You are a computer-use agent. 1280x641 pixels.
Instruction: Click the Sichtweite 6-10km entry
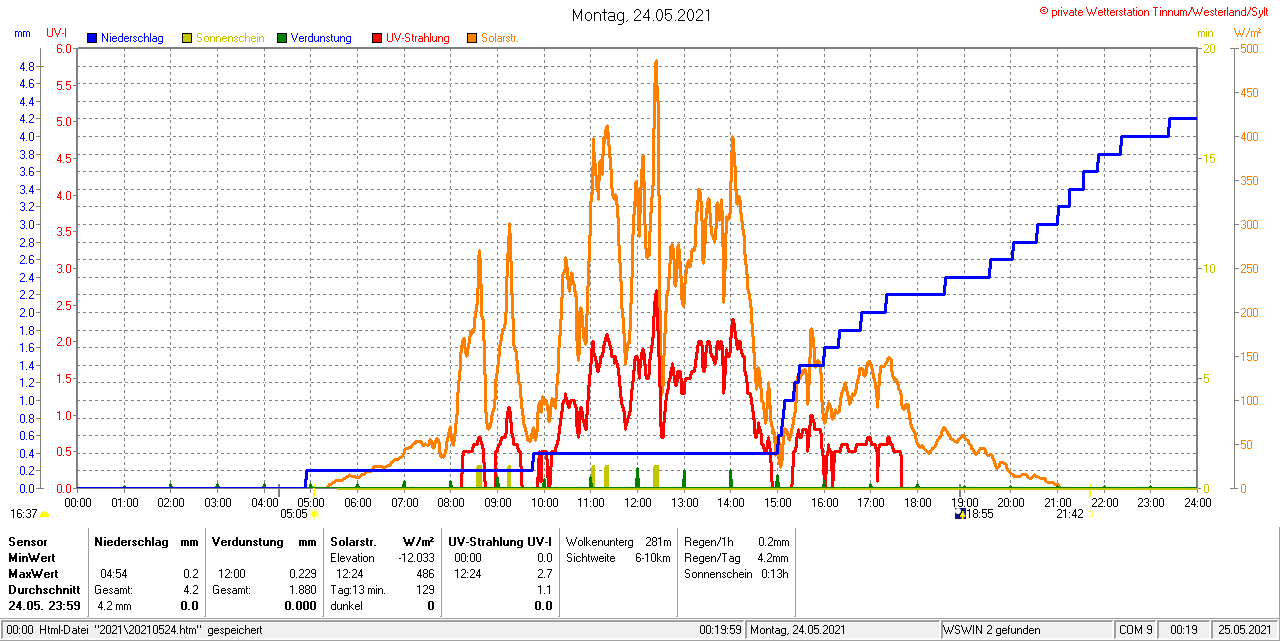[618, 557]
